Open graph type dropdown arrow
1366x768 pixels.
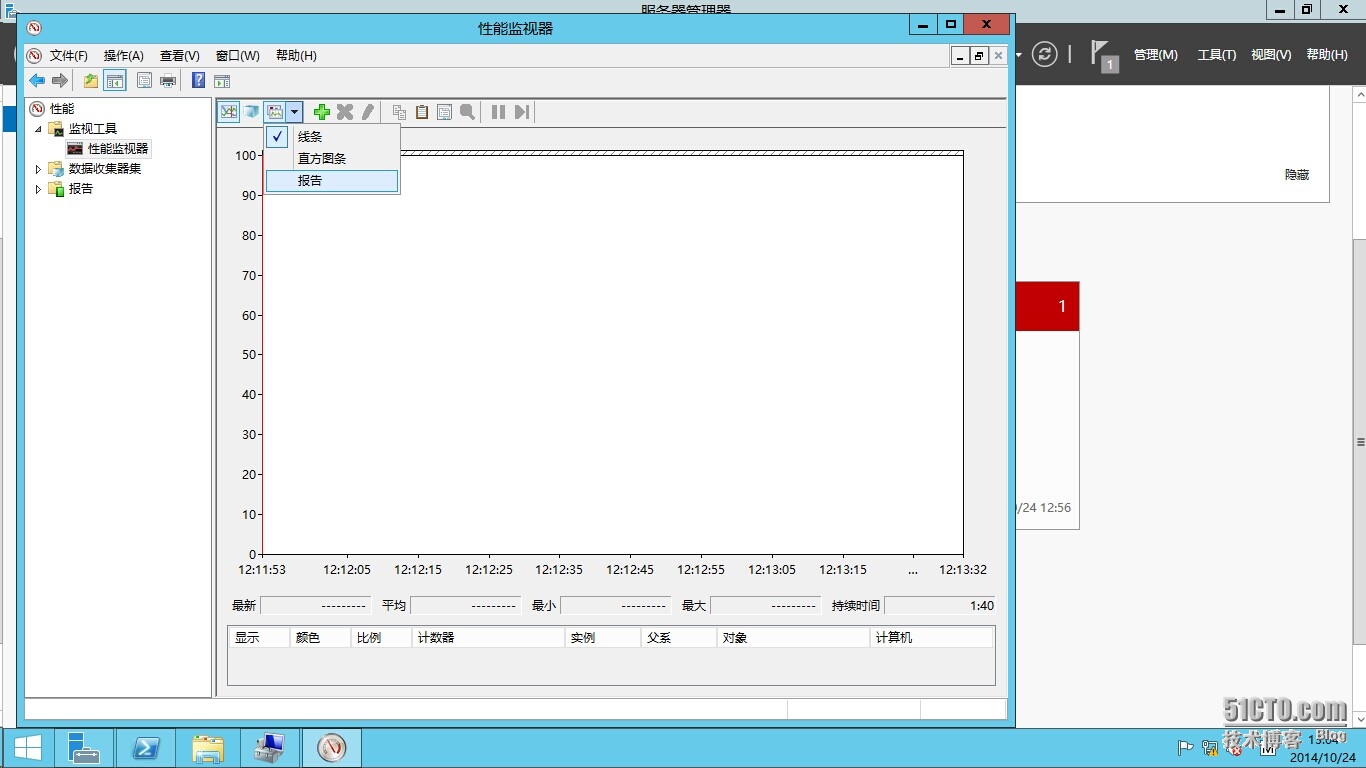(x=295, y=112)
